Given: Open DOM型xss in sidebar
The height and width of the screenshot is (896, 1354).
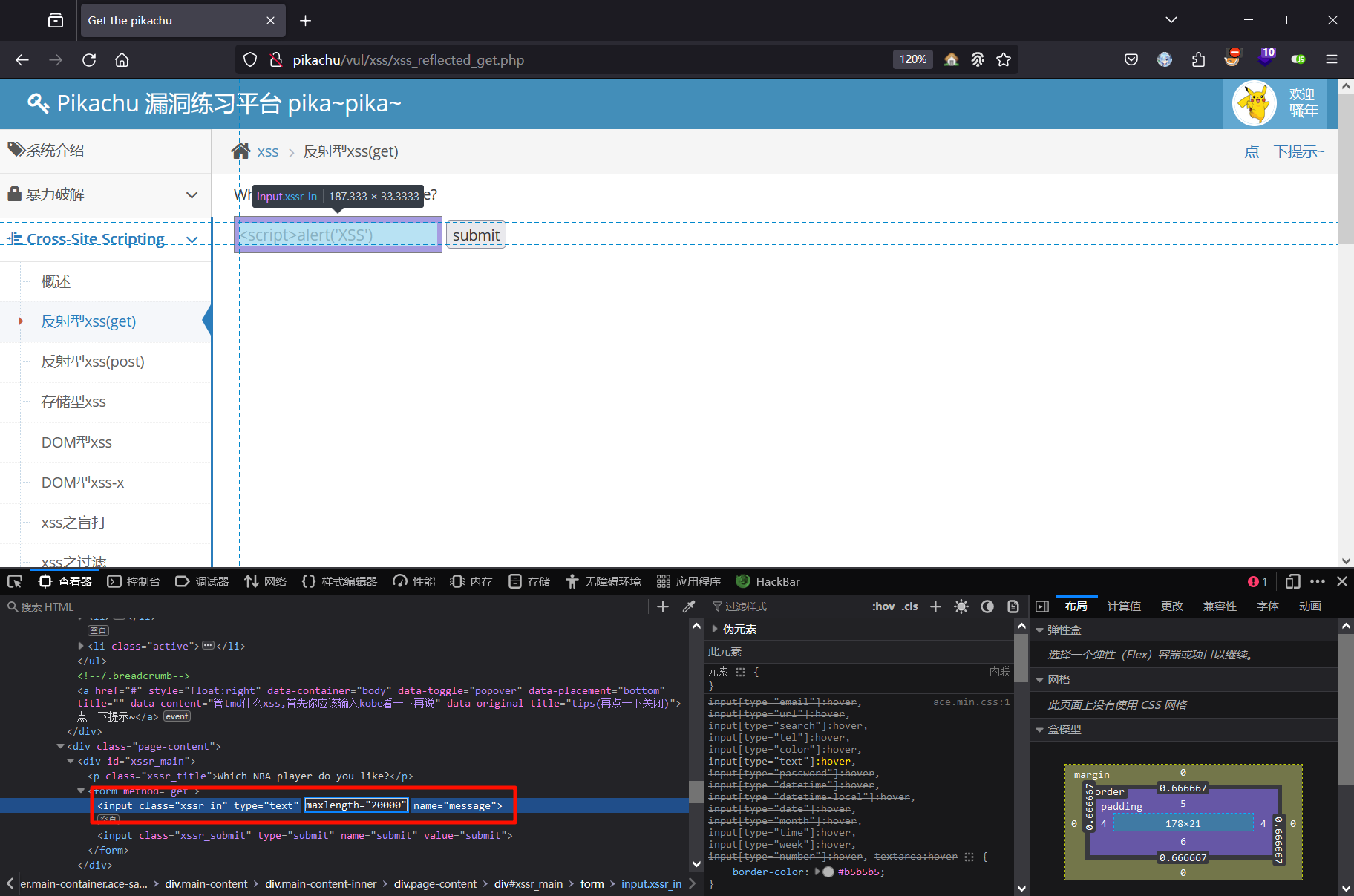Looking at the screenshot, I should pos(76,442).
